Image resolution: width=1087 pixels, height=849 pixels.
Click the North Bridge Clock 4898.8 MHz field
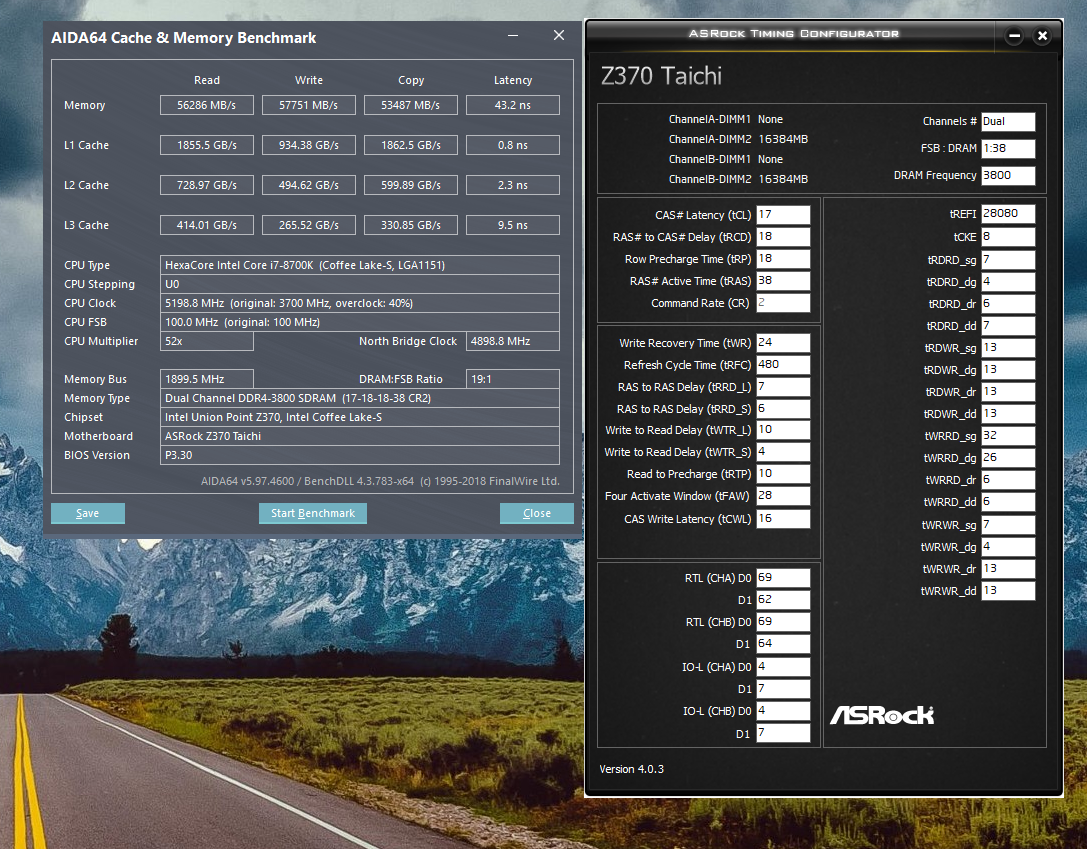pyautogui.click(x=513, y=341)
